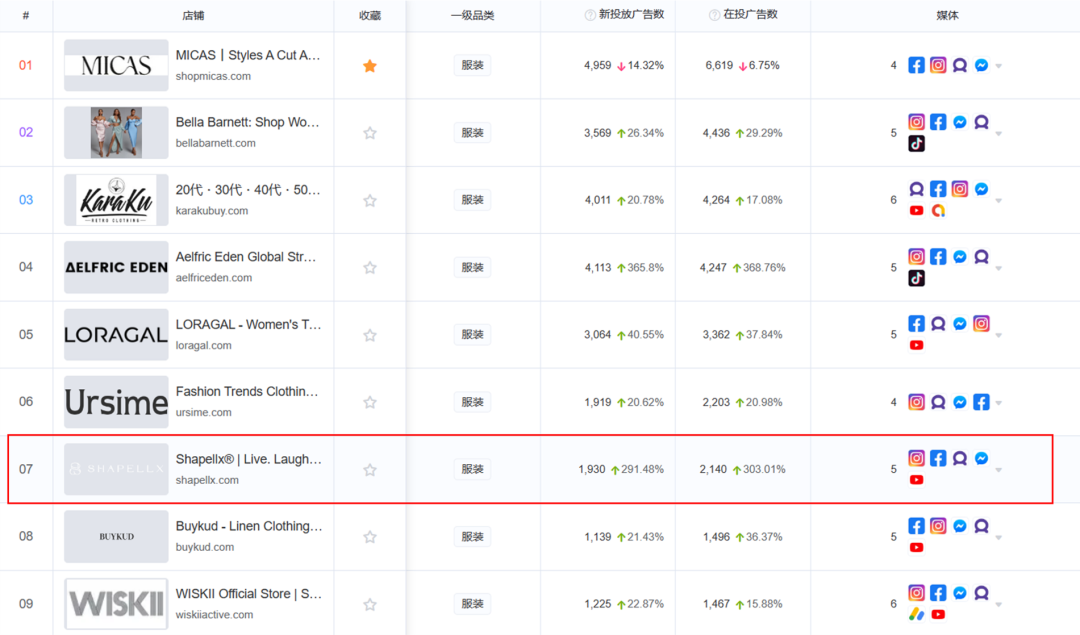
Task: Open the LORAGAL store title link
Action: 248,325
